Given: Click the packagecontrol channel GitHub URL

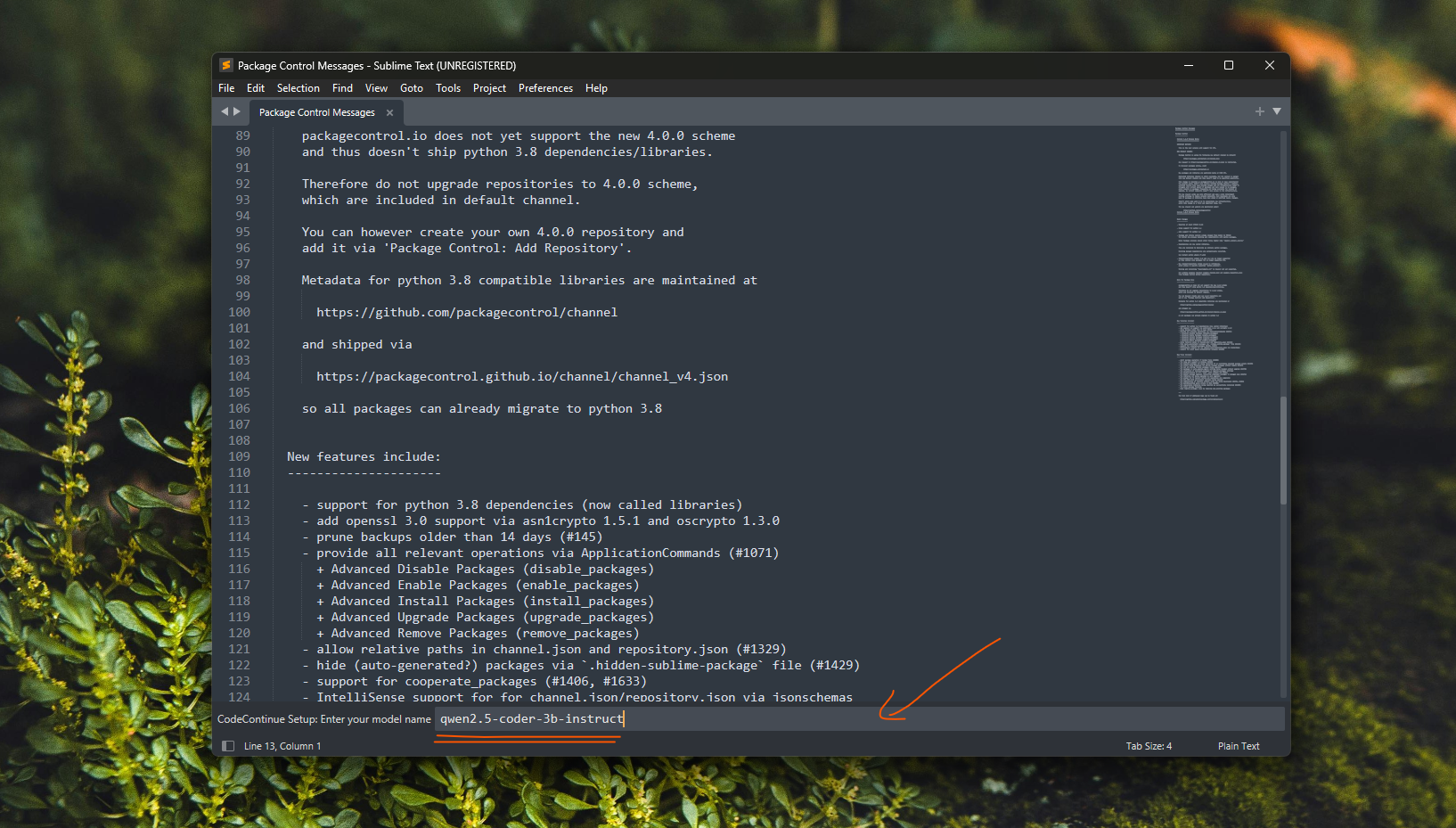Looking at the screenshot, I should click(466, 312).
